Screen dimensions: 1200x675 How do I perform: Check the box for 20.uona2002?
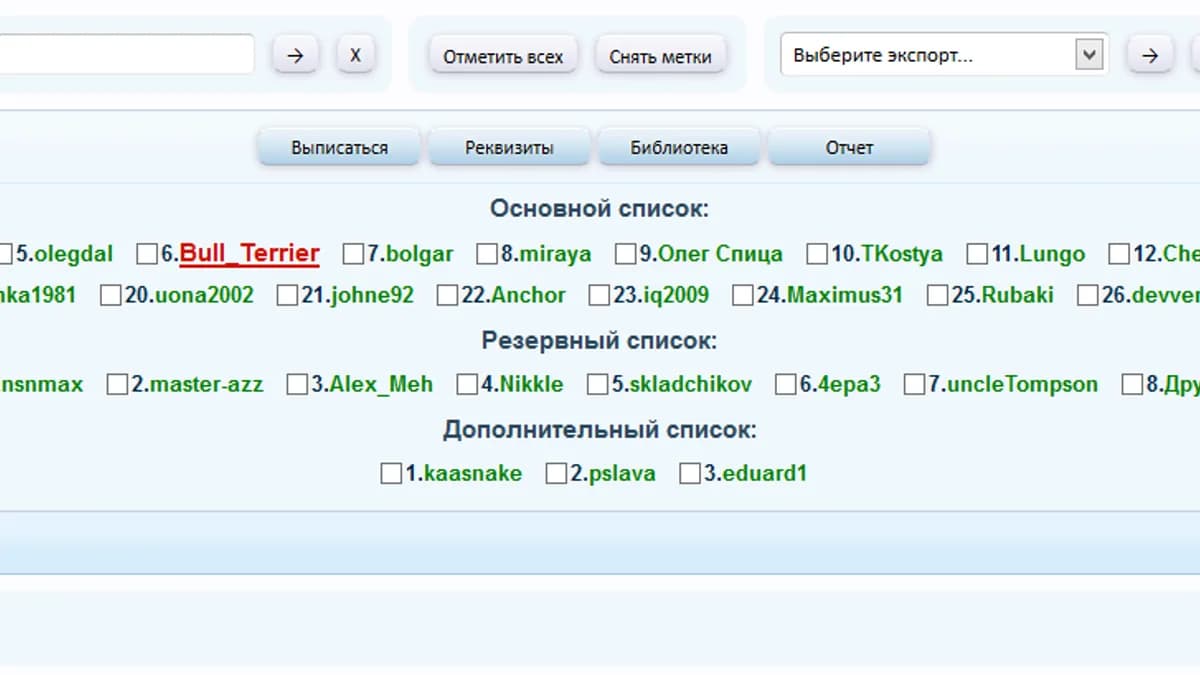(x=112, y=296)
